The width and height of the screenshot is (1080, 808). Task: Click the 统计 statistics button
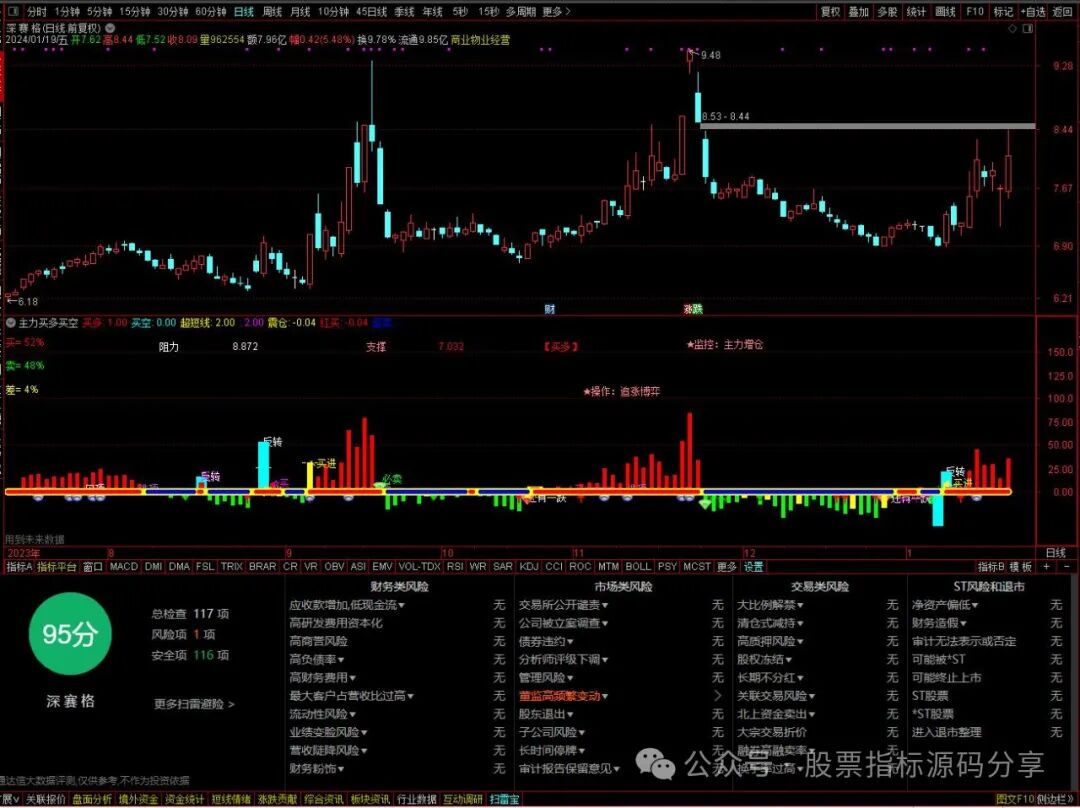tap(916, 12)
